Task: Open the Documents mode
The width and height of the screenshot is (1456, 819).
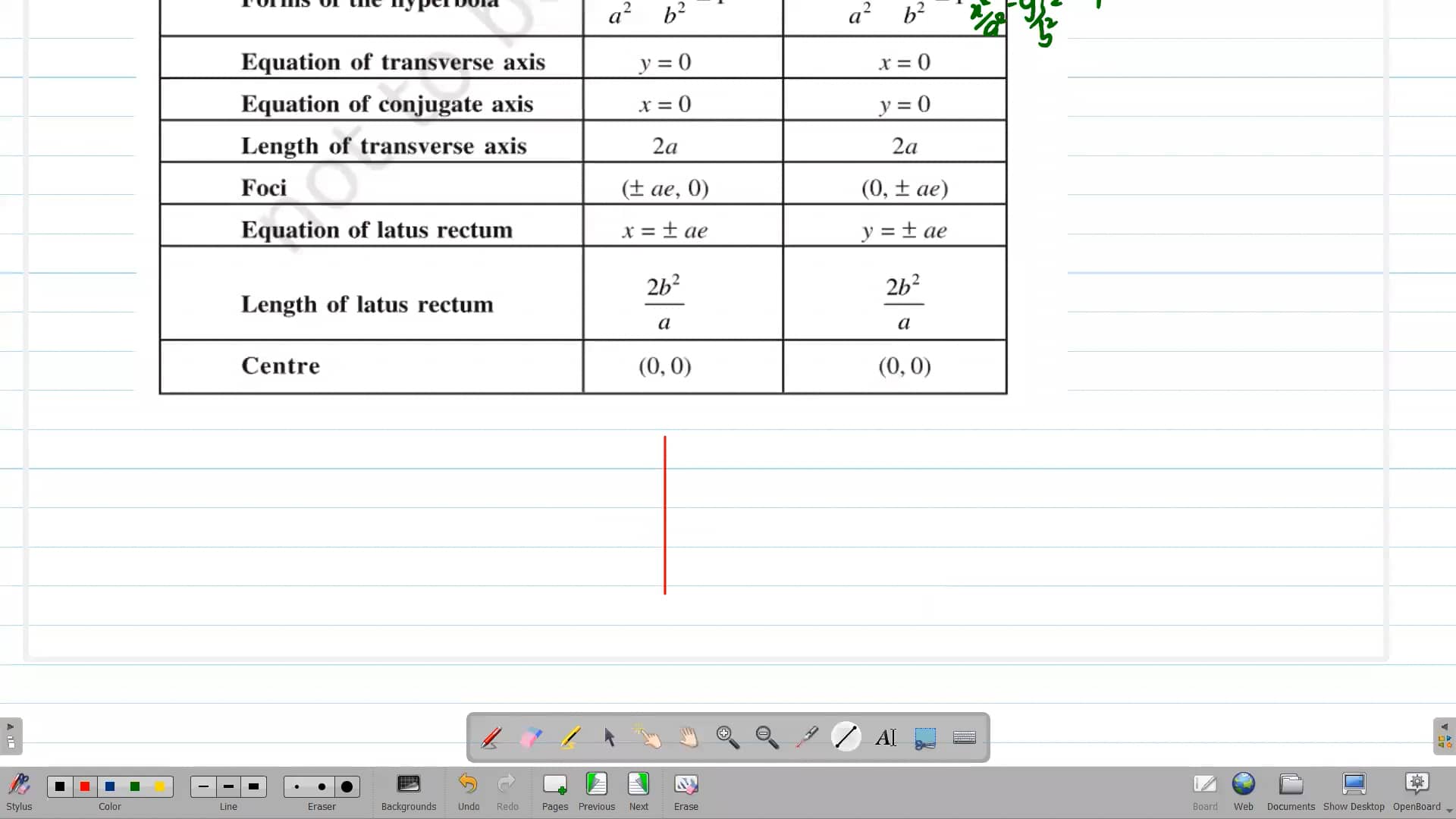Action: (x=1290, y=789)
